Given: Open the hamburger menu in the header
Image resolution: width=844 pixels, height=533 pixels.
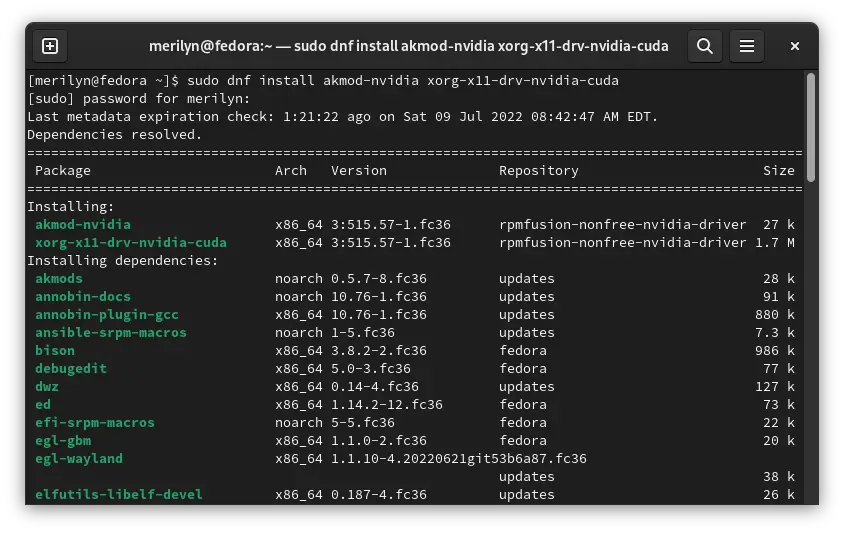Looking at the screenshot, I should click(x=746, y=46).
